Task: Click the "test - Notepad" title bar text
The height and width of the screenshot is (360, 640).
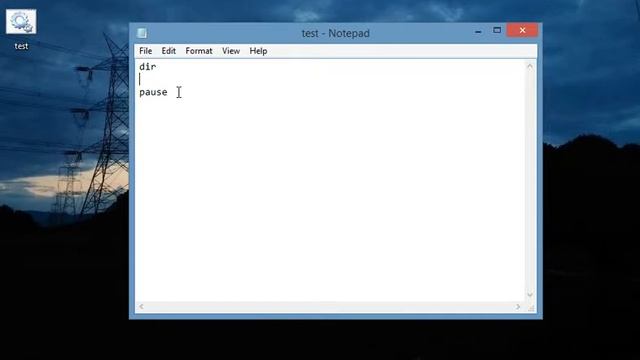Action: coord(336,33)
